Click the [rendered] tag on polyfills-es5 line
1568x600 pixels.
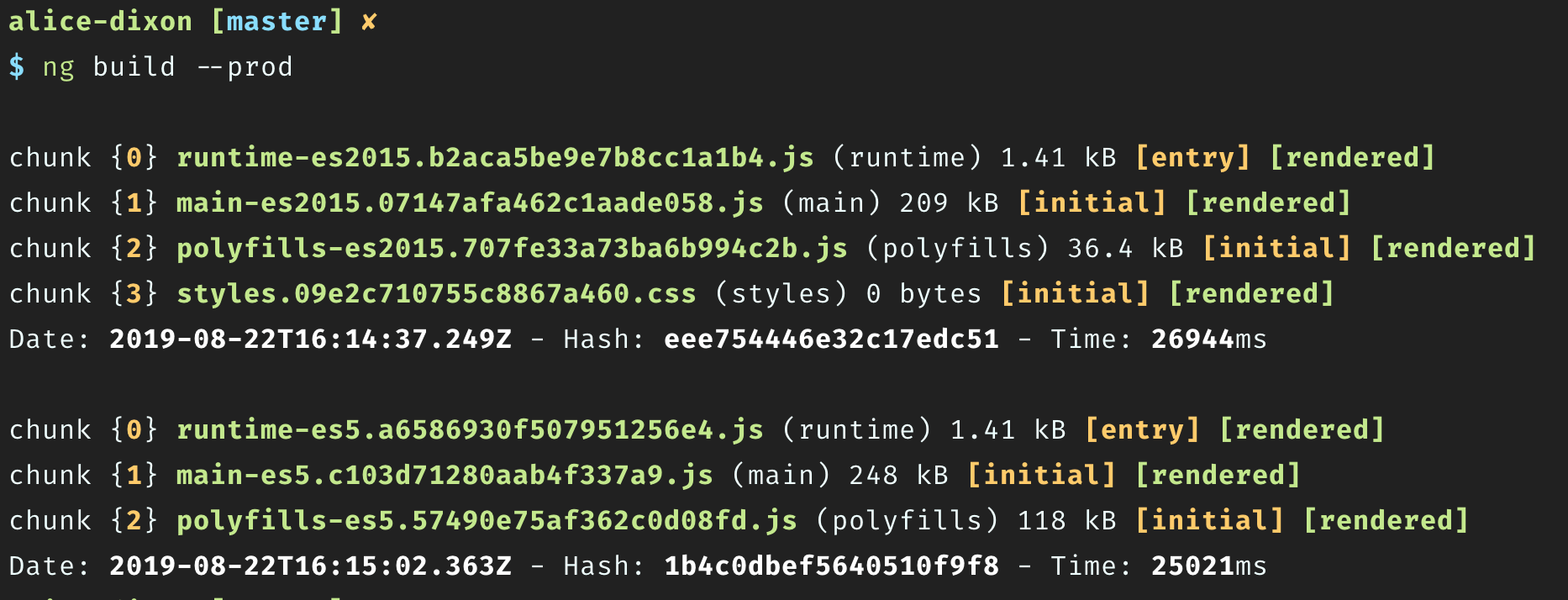[x=1386, y=521]
